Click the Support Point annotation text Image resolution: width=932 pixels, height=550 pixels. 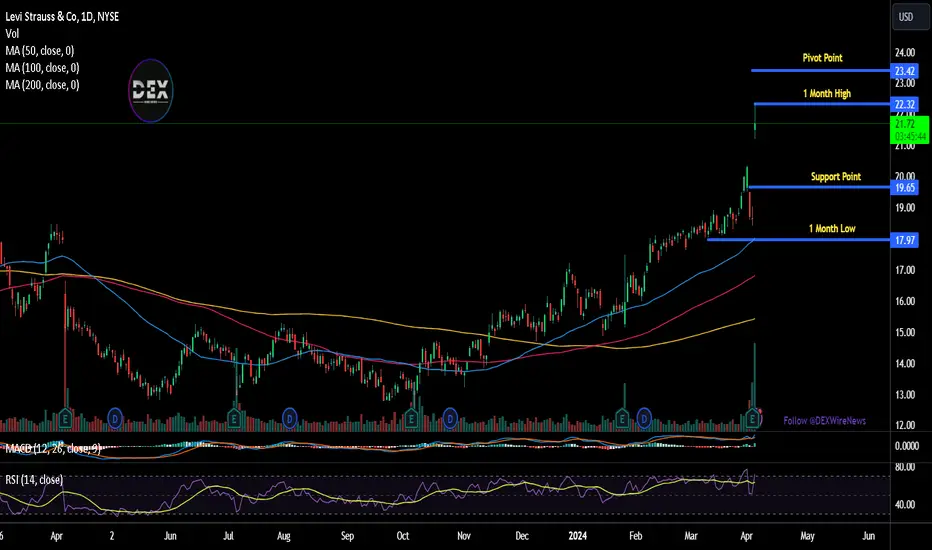pyautogui.click(x=836, y=177)
